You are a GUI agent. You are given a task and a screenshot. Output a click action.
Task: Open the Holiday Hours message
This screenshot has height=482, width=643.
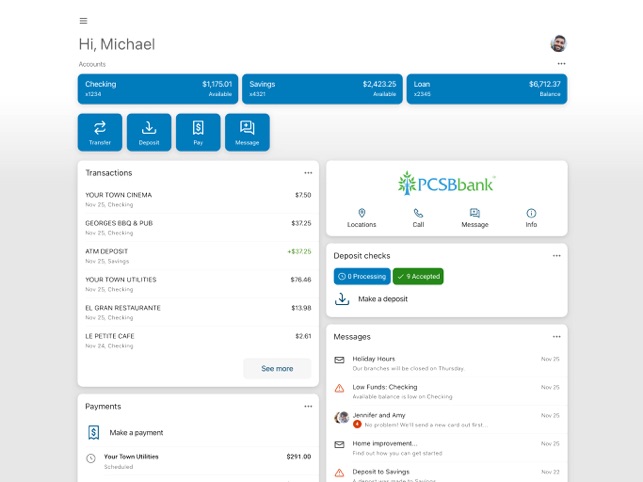[x=447, y=363]
